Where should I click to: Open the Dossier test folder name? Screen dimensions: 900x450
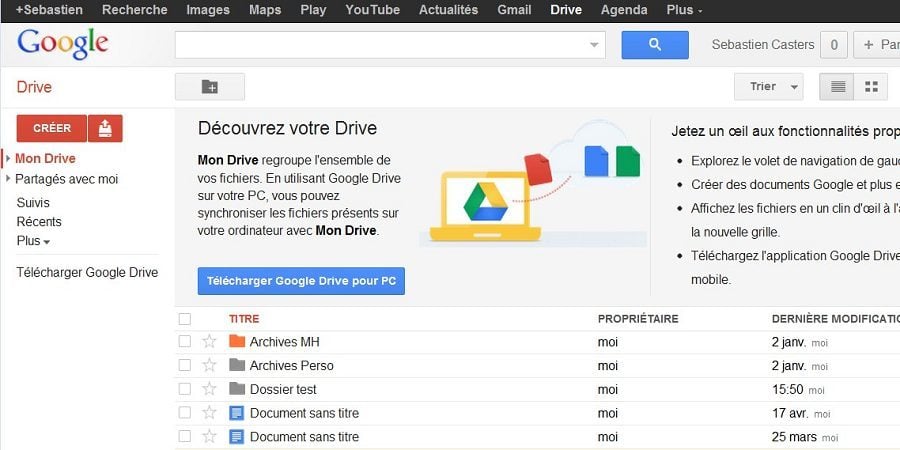click(x=283, y=389)
